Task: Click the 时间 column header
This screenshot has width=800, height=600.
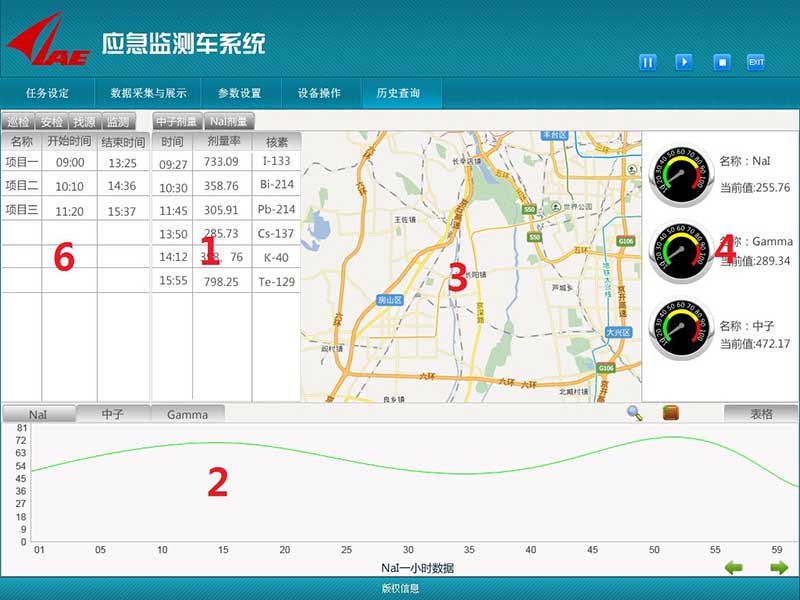Action: pos(172,141)
